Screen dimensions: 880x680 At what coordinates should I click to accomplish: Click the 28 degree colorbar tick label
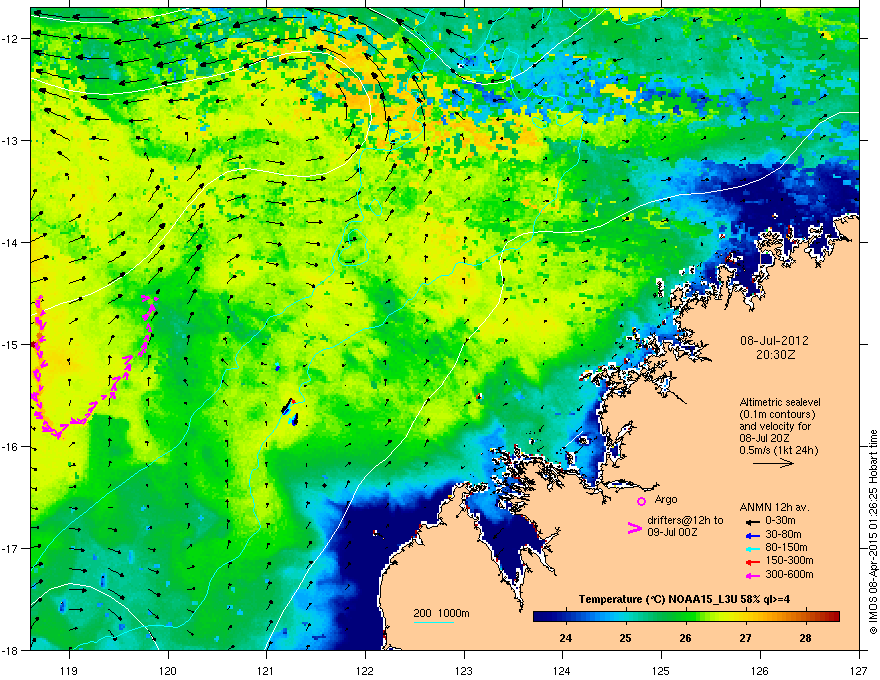805,638
